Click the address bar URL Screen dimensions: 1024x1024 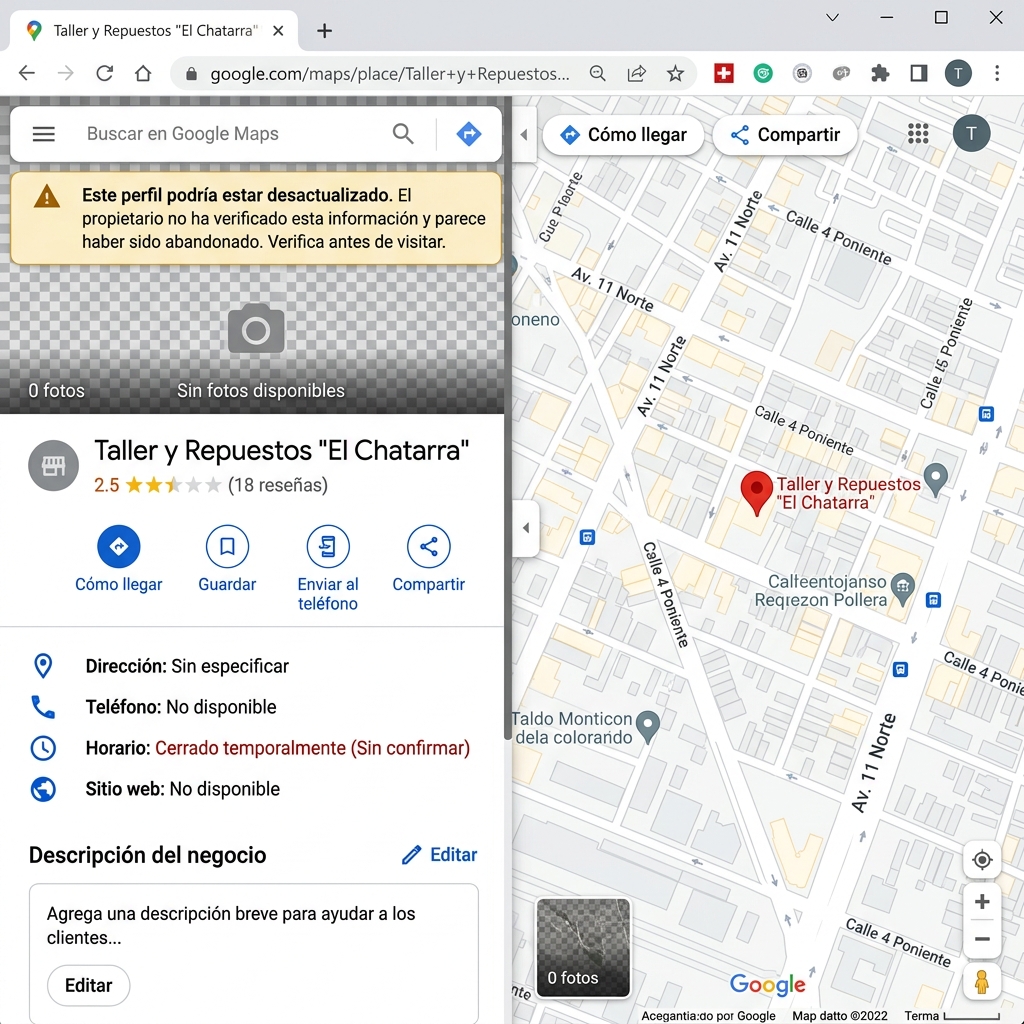tap(390, 74)
